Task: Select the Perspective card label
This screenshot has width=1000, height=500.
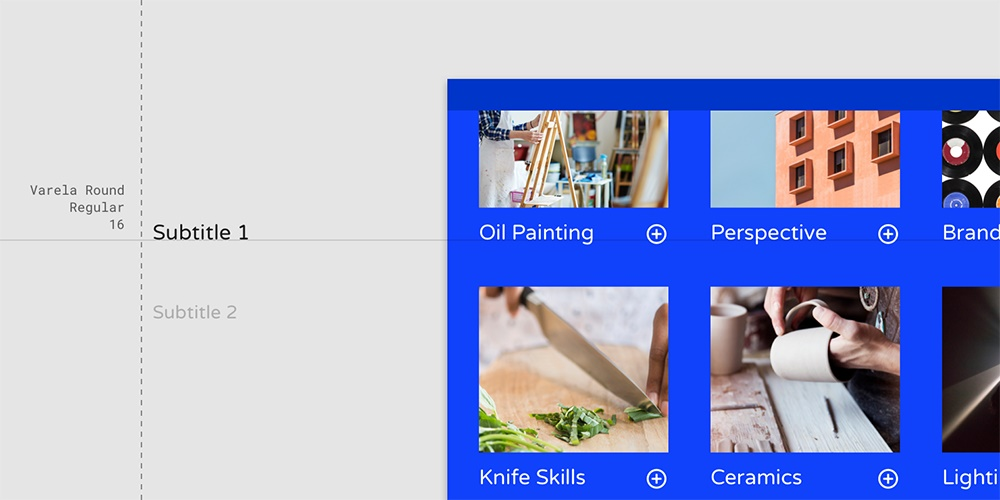Action: [768, 233]
